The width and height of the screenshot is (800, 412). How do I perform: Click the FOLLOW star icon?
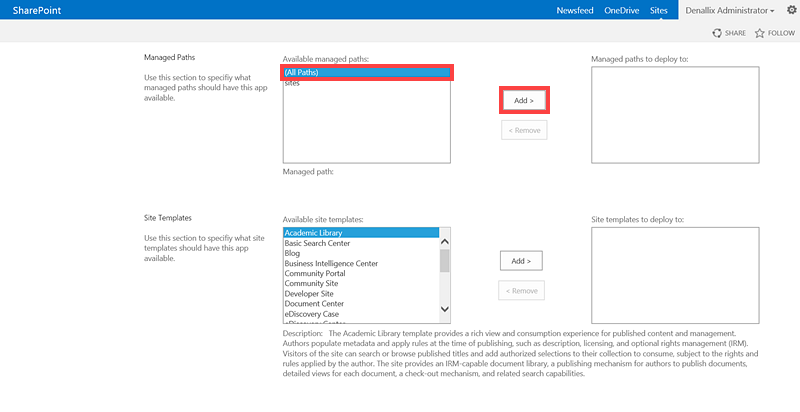click(760, 33)
